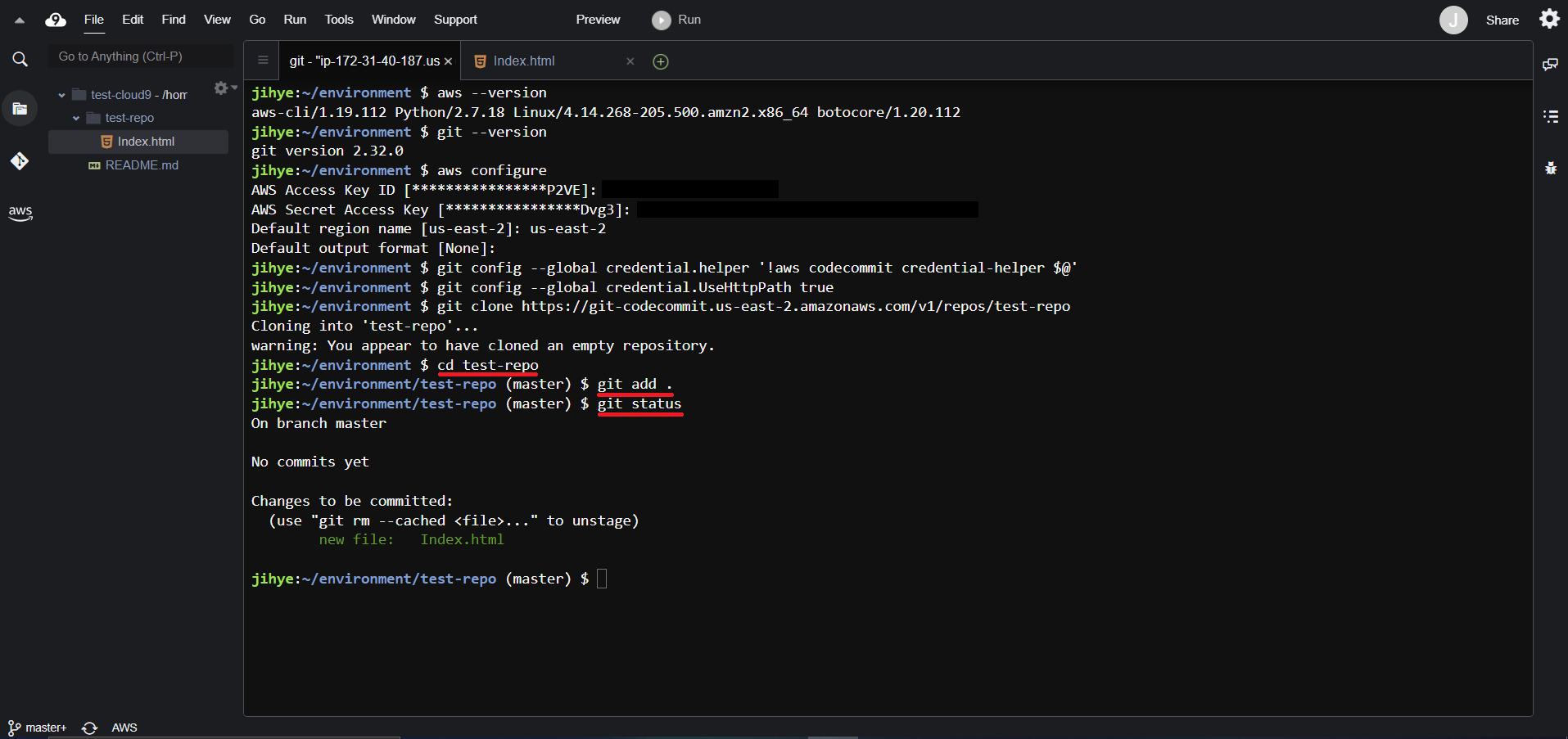Click 'new file: Index.html' text

(x=411, y=540)
